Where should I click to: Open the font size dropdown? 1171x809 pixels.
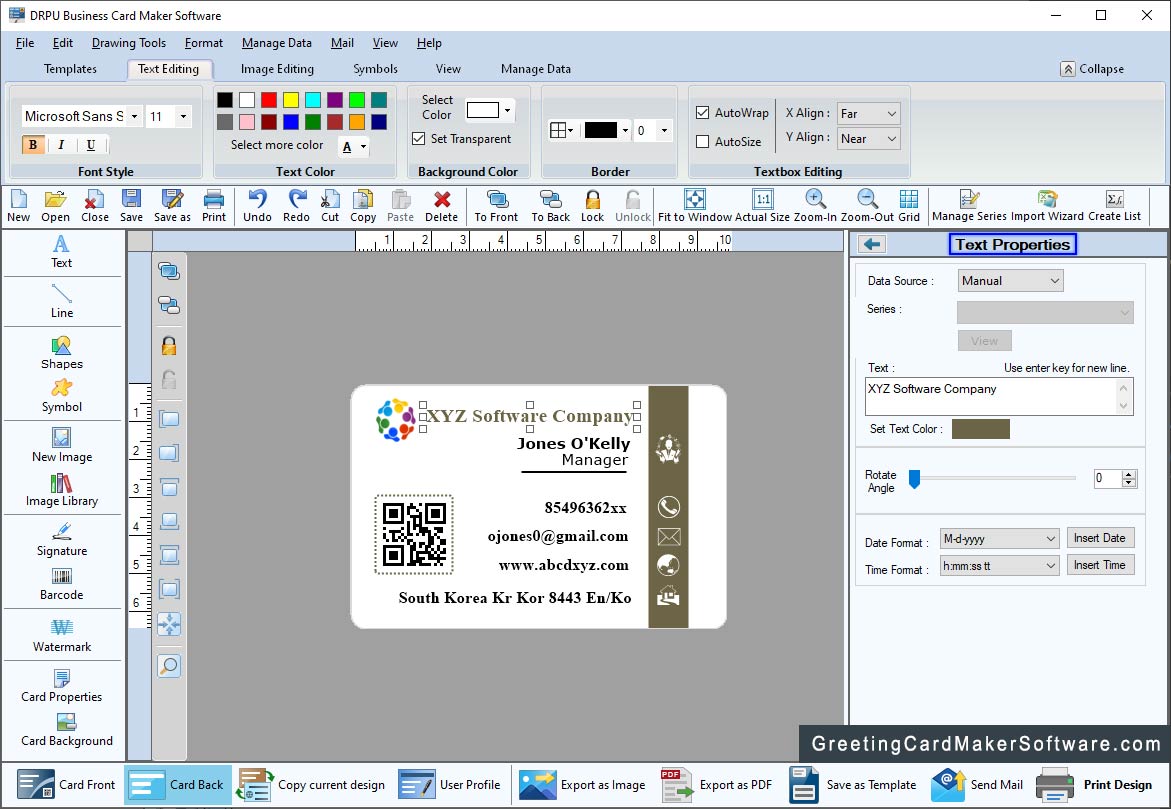[x=183, y=116]
